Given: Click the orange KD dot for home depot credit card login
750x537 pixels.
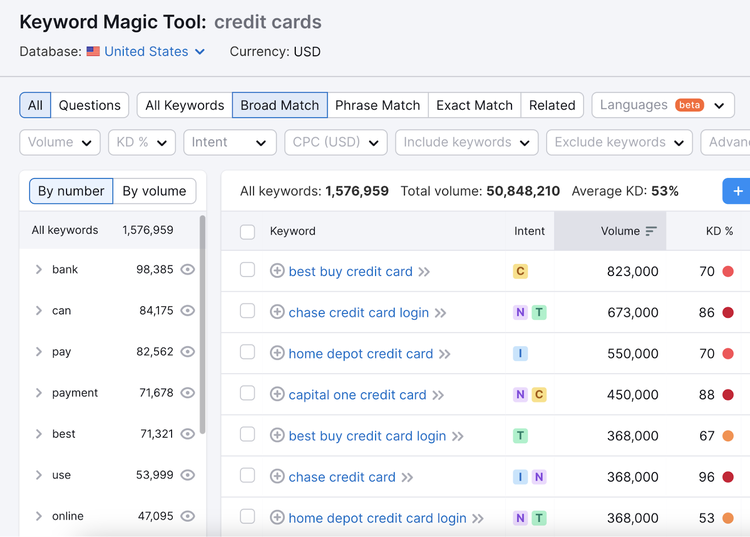Looking at the screenshot, I should (728, 518).
